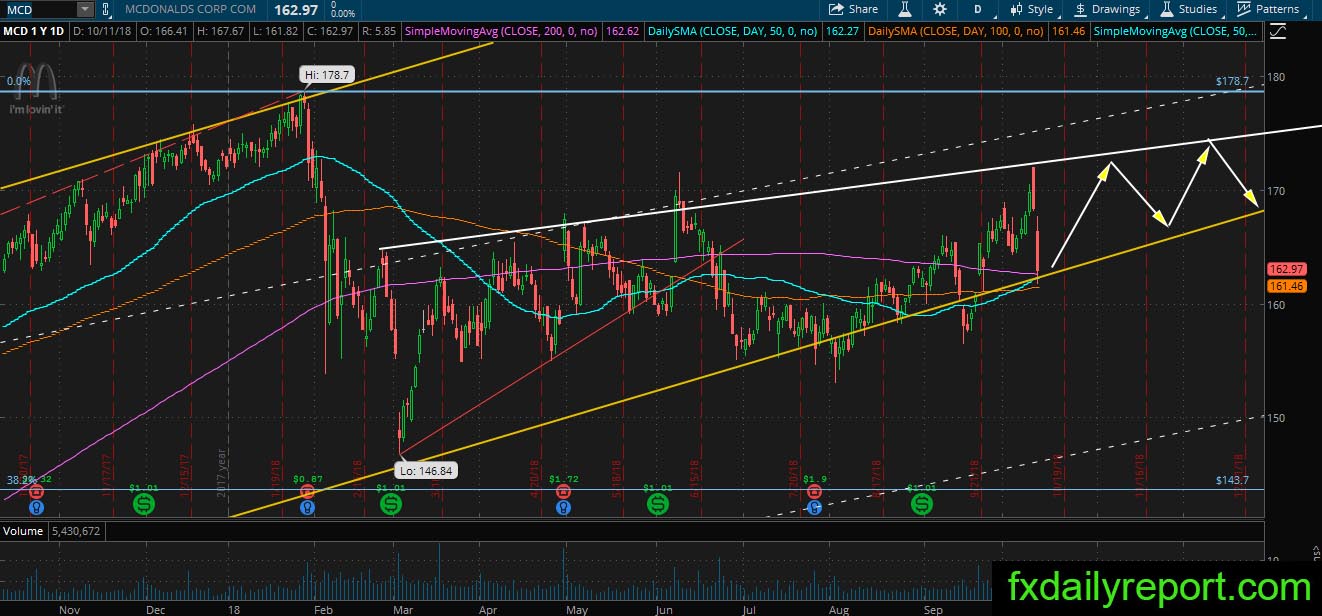This screenshot has width=1322, height=616.
Task: Click the 162.62 SMA 200 value
Action: tap(622, 32)
